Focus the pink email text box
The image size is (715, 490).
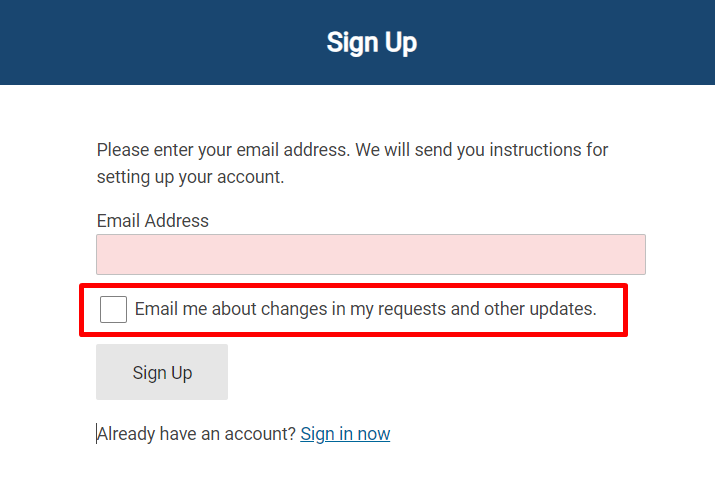pos(371,254)
